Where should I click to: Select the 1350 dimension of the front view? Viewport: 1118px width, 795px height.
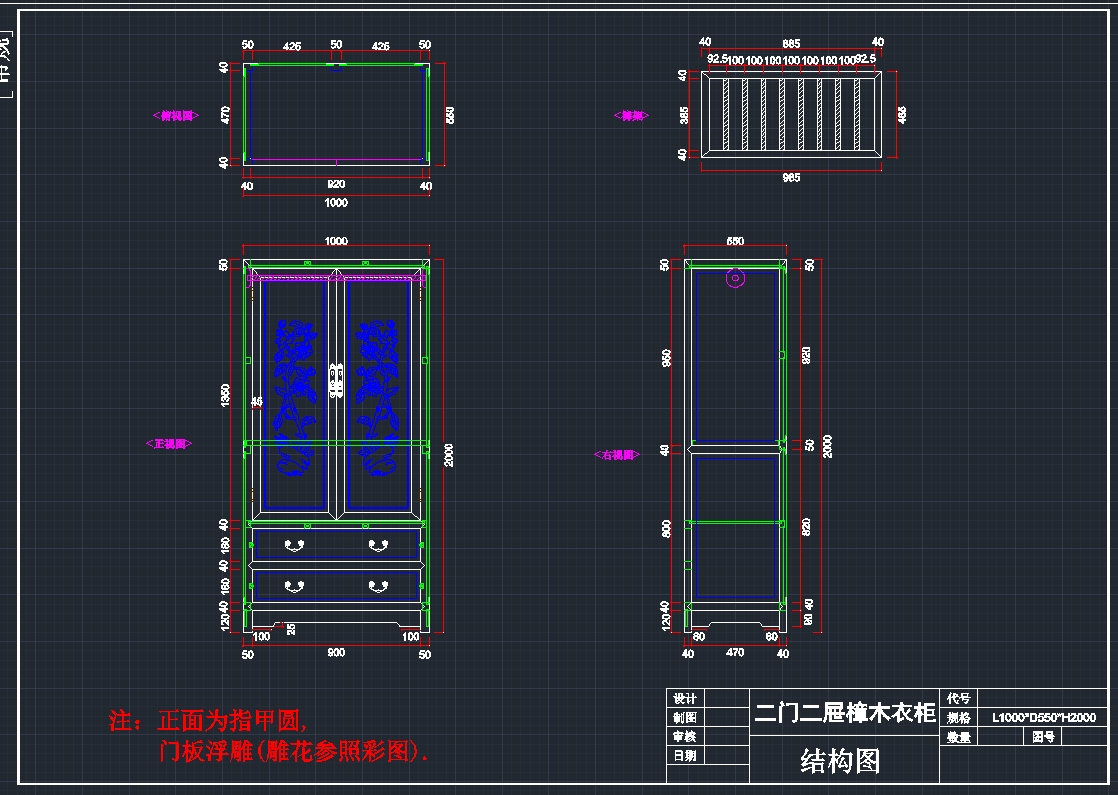pyautogui.click(x=225, y=395)
